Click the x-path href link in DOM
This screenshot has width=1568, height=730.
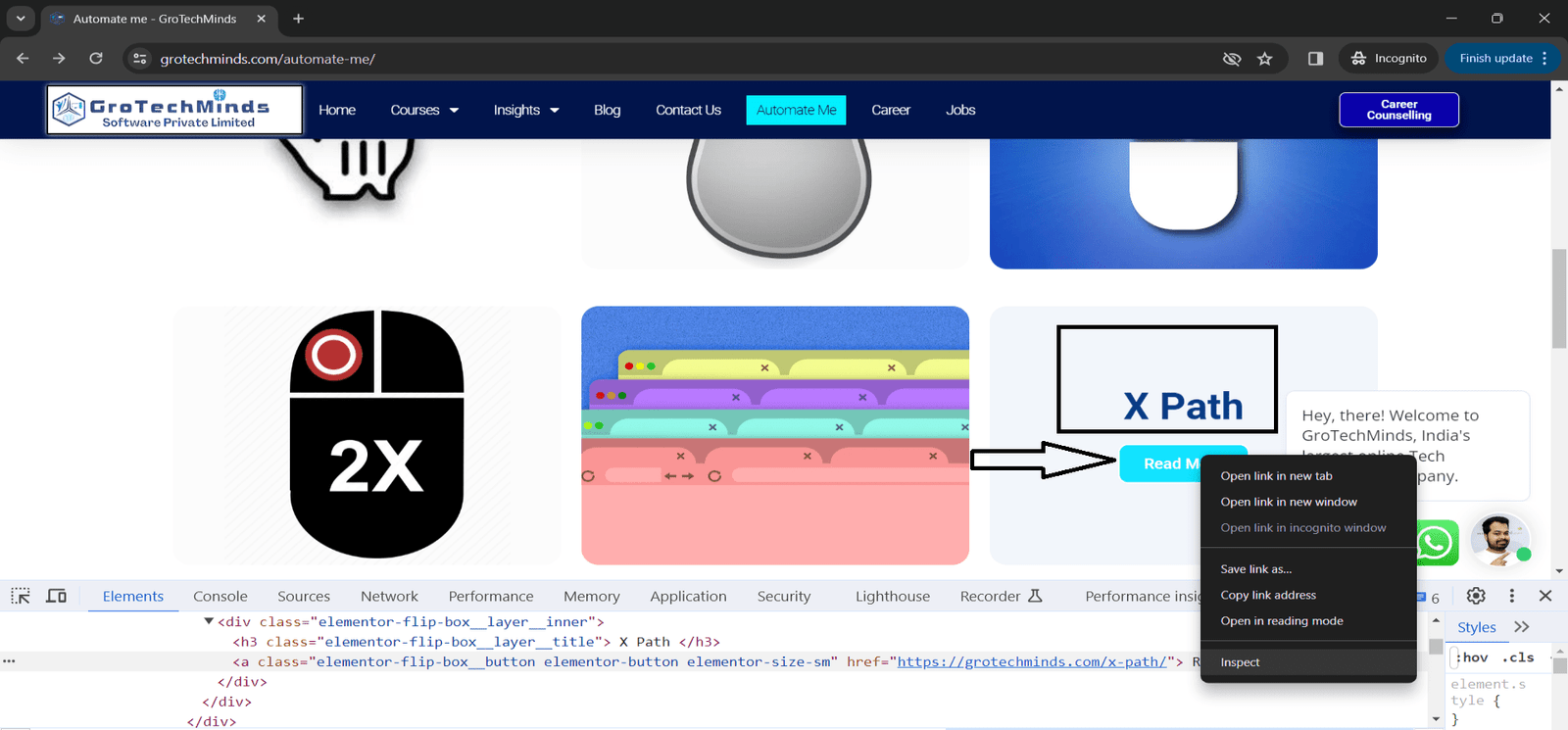pos(1032,661)
